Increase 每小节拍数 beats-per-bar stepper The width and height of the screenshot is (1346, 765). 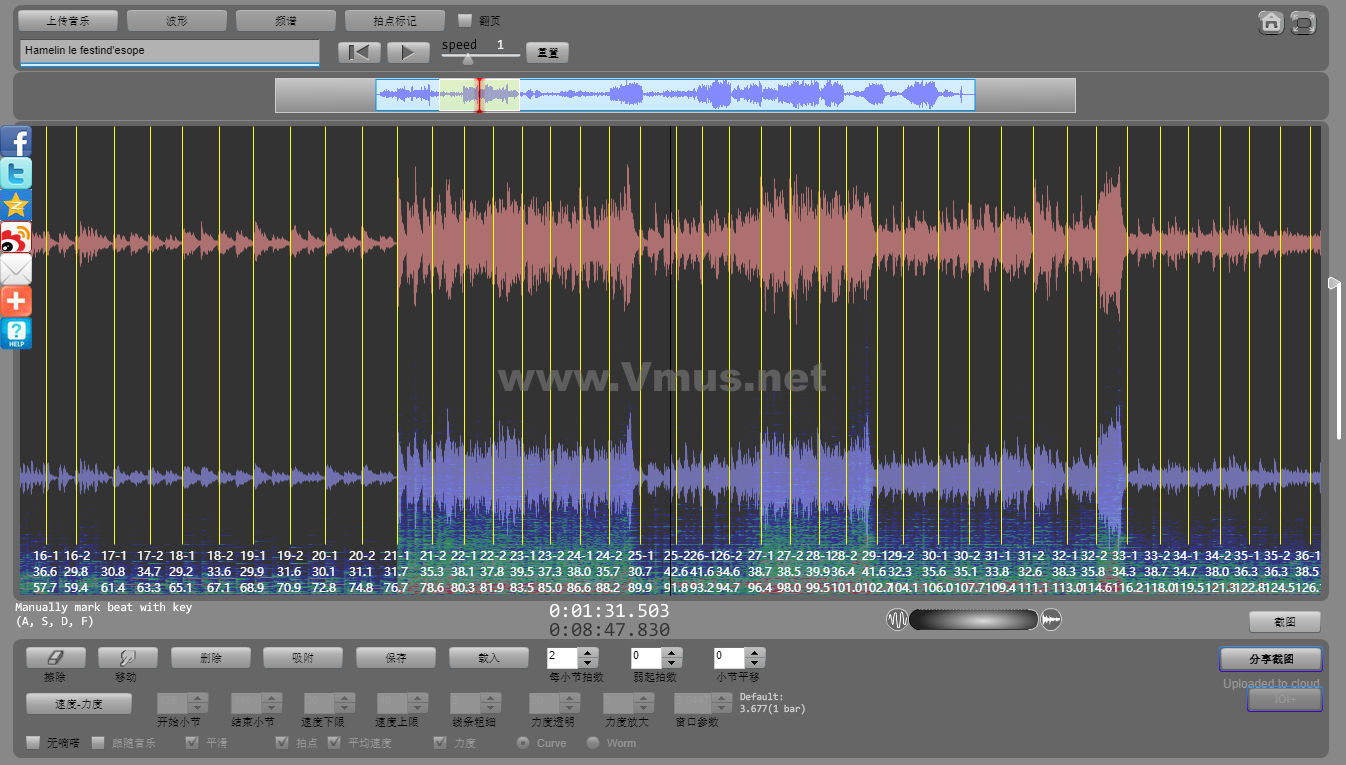(x=589, y=653)
